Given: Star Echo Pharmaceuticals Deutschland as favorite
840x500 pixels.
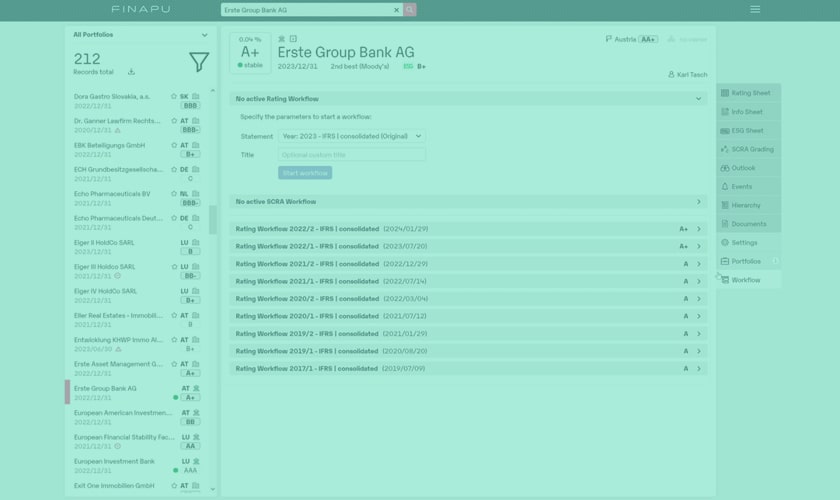Looking at the screenshot, I should [174, 218].
